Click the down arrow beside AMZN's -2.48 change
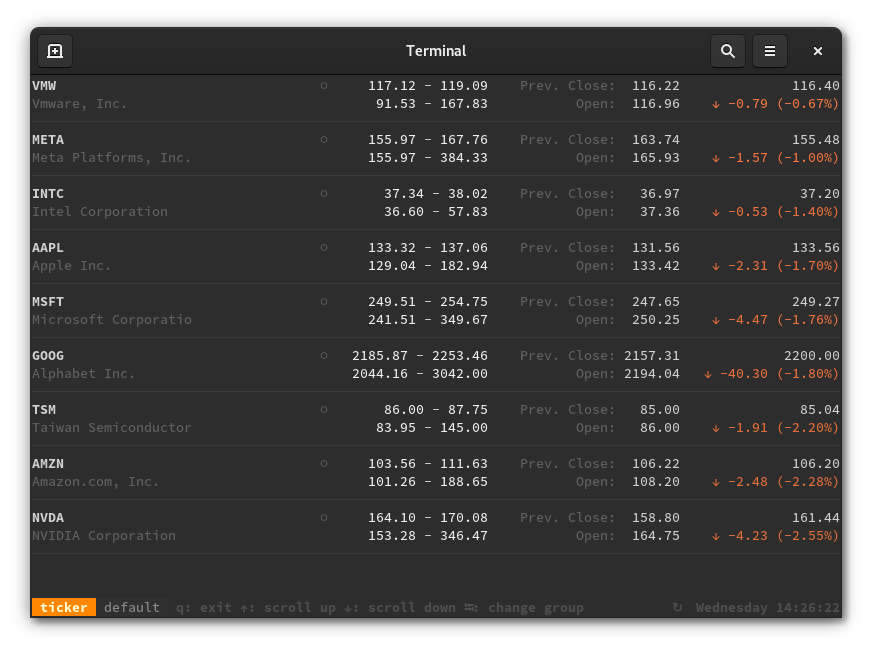 (x=716, y=482)
